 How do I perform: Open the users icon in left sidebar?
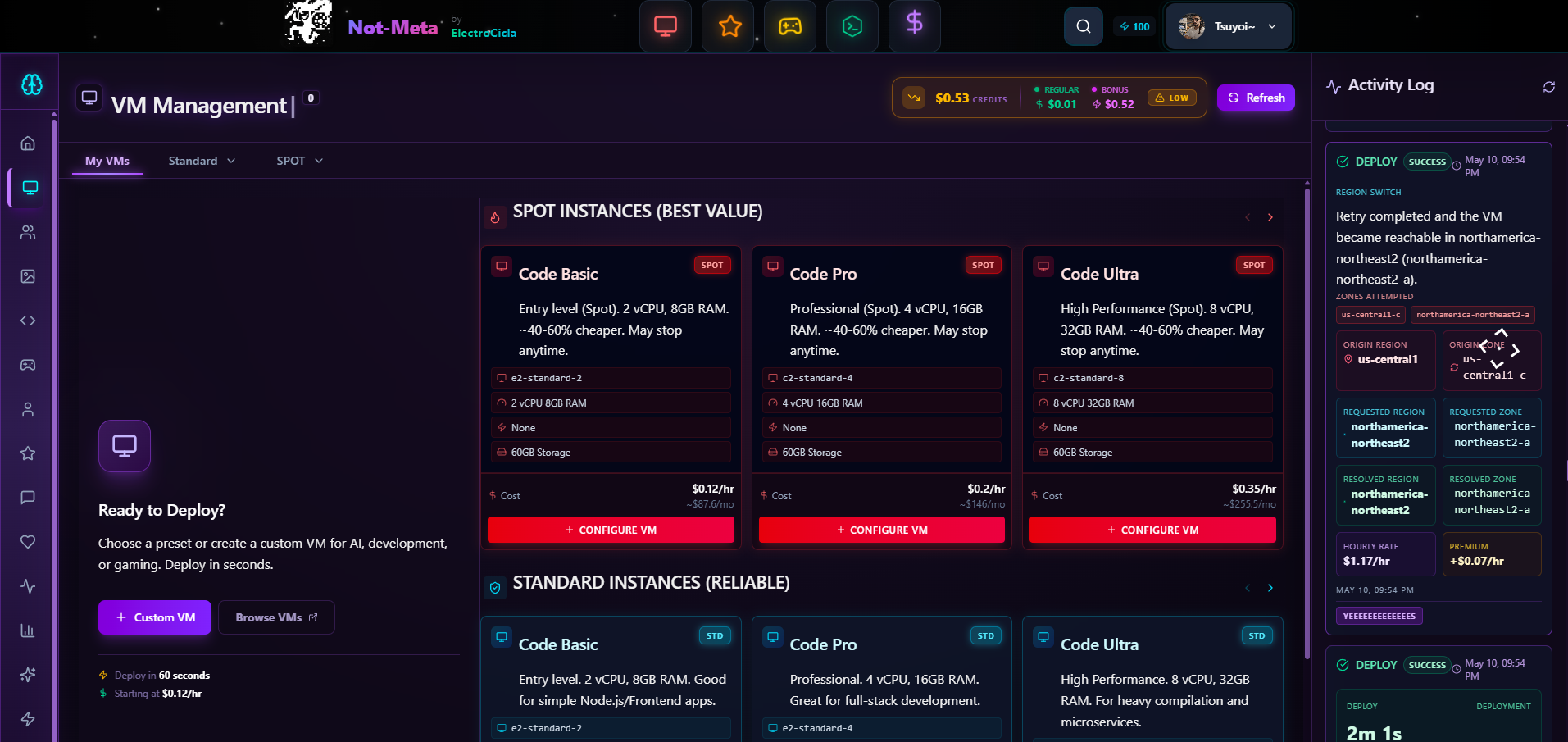[x=28, y=232]
